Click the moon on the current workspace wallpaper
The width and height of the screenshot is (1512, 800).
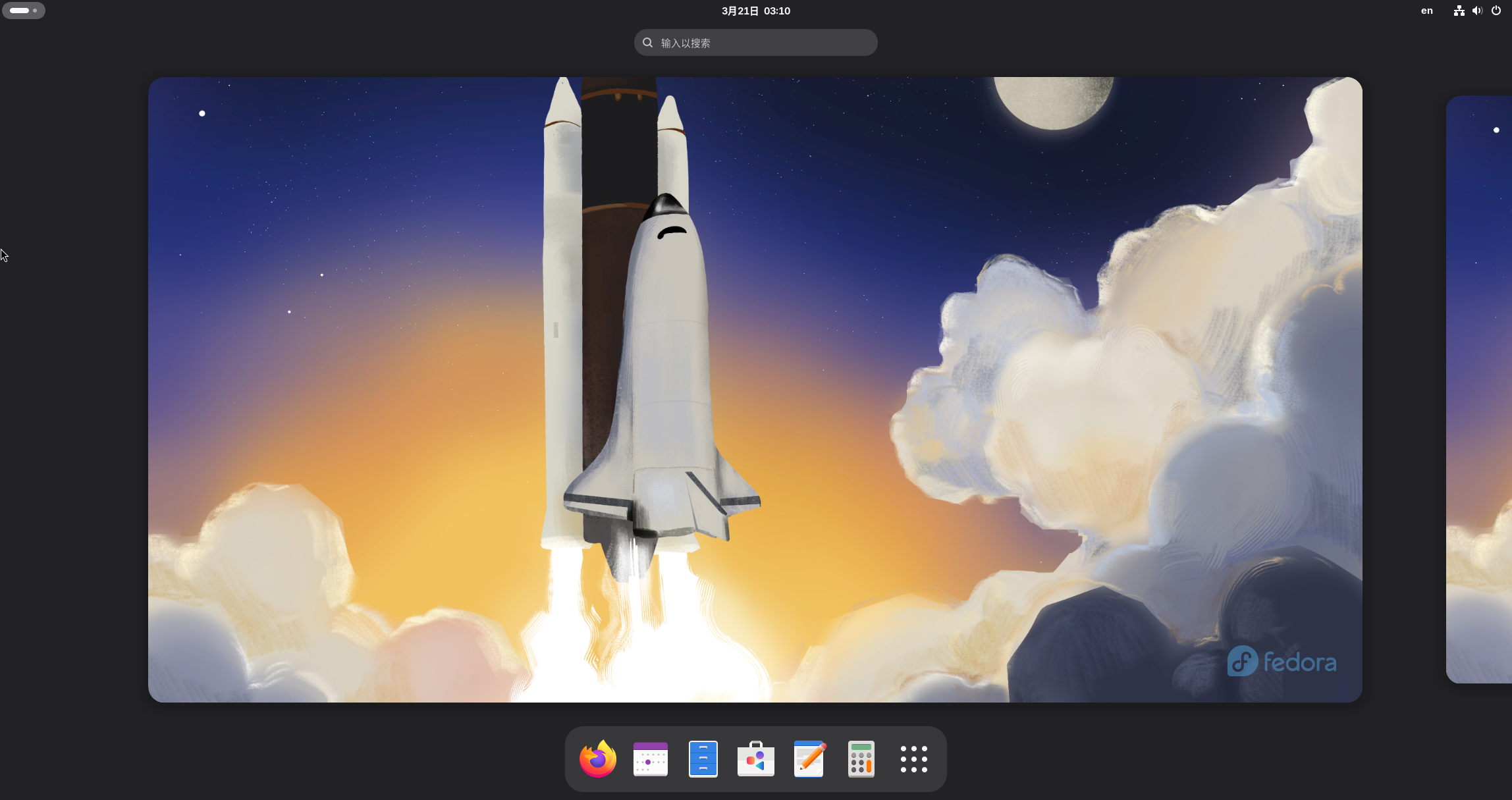pos(1052,100)
